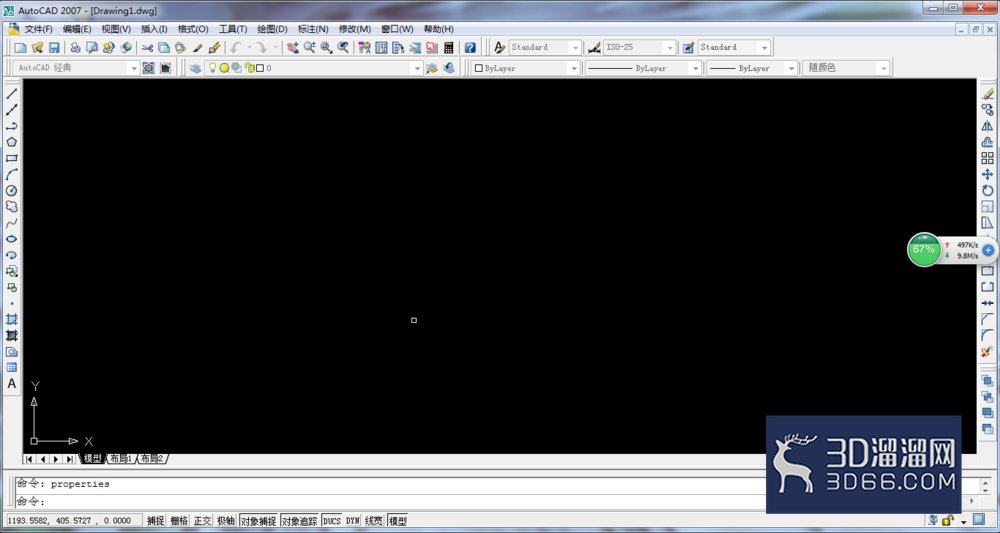1000x533 pixels.
Task: Select the Hatch tool
Action: click(x=11, y=319)
